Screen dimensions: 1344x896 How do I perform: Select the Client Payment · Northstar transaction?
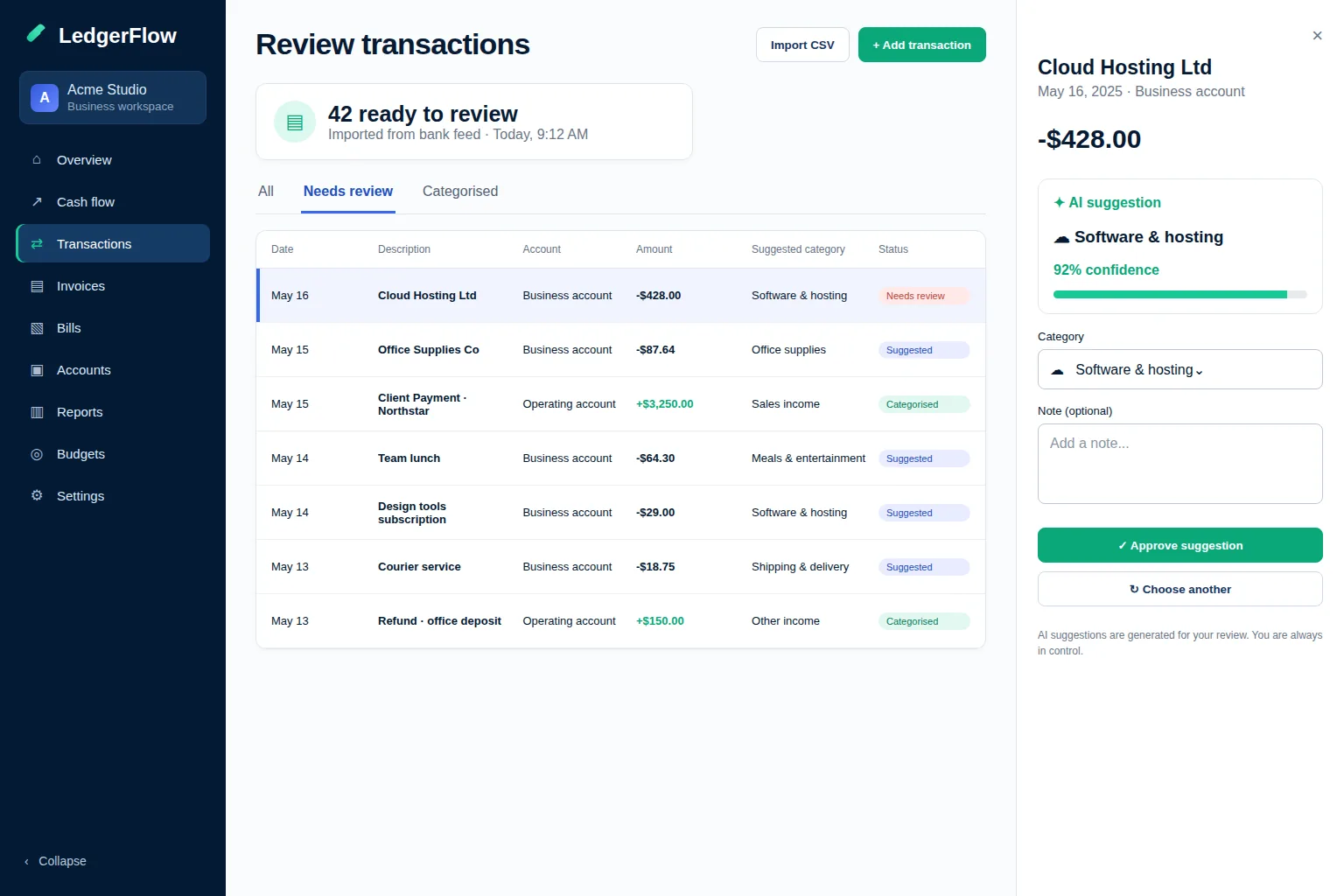point(620,404)
